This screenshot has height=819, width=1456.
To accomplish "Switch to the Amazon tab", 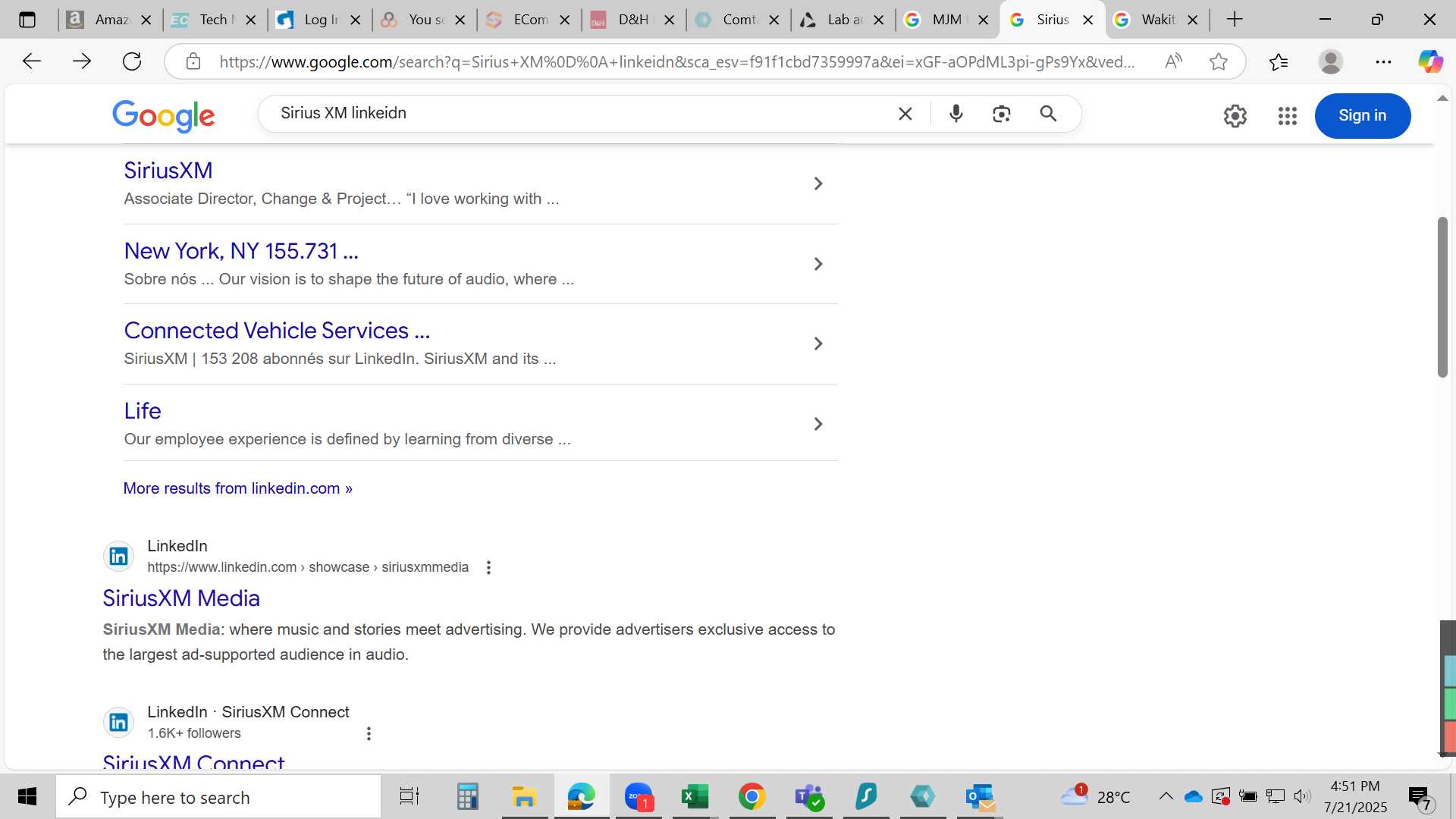I will coord(110,20).
